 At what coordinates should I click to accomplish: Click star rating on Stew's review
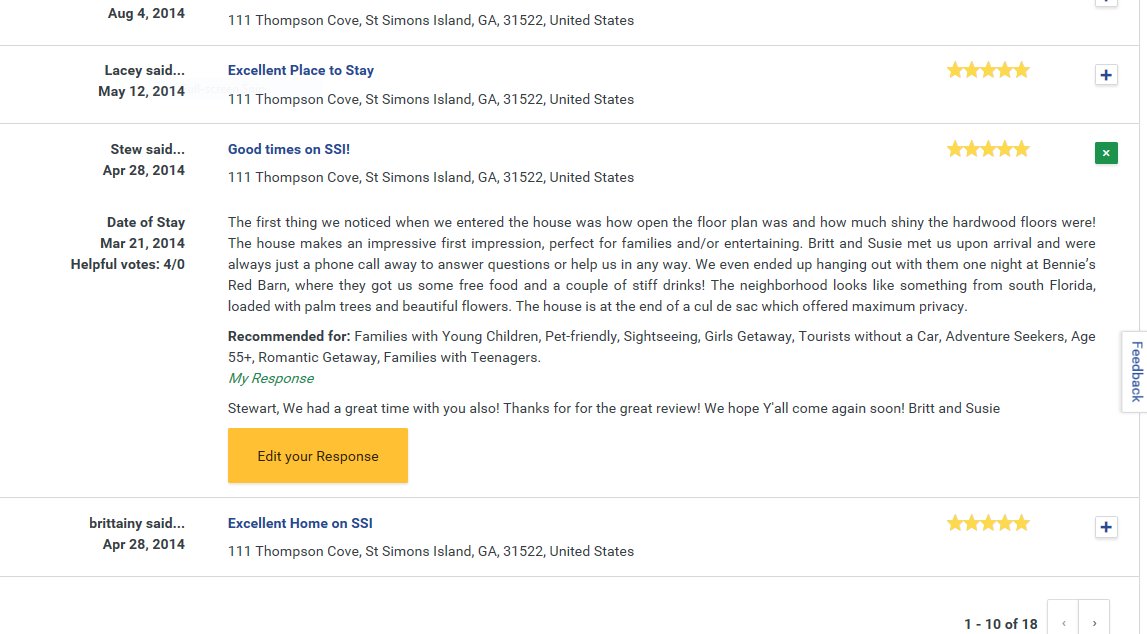click(988, 149)
